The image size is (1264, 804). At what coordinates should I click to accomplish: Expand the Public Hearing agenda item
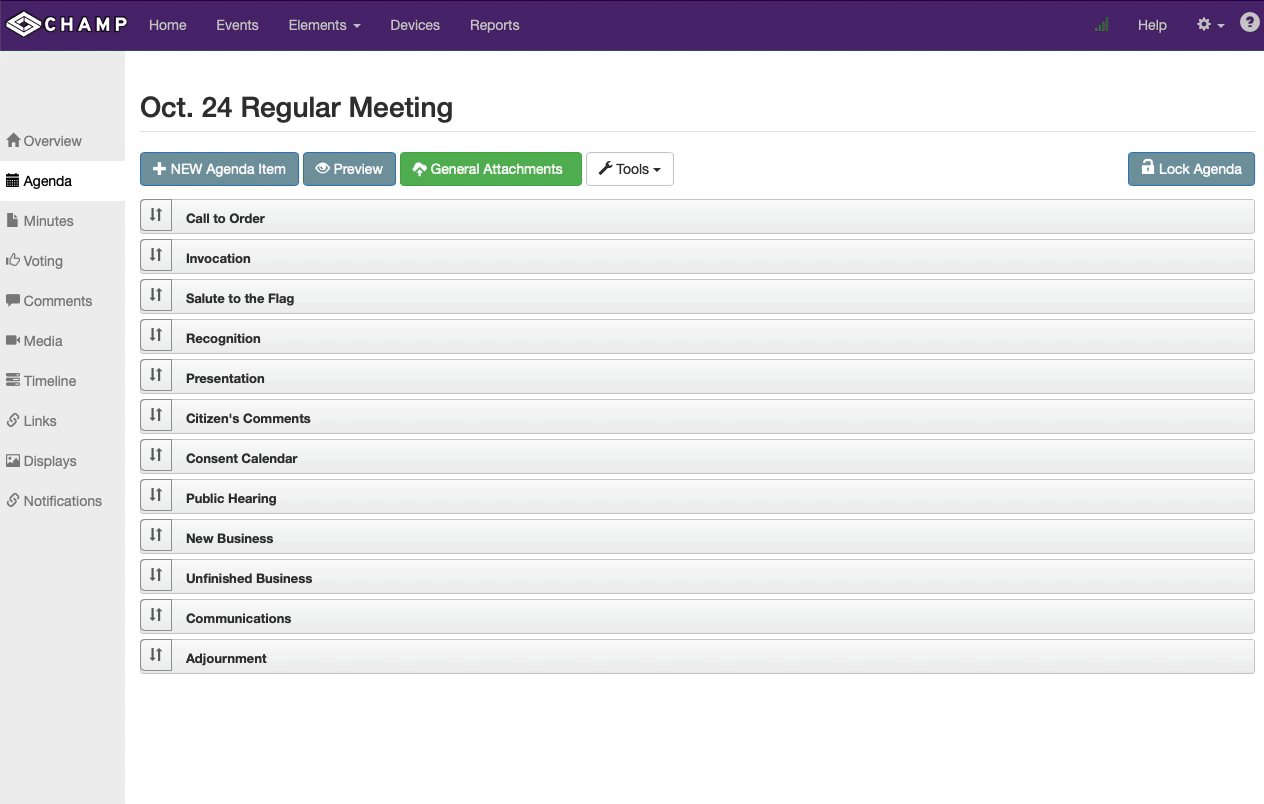click(697, 497)
